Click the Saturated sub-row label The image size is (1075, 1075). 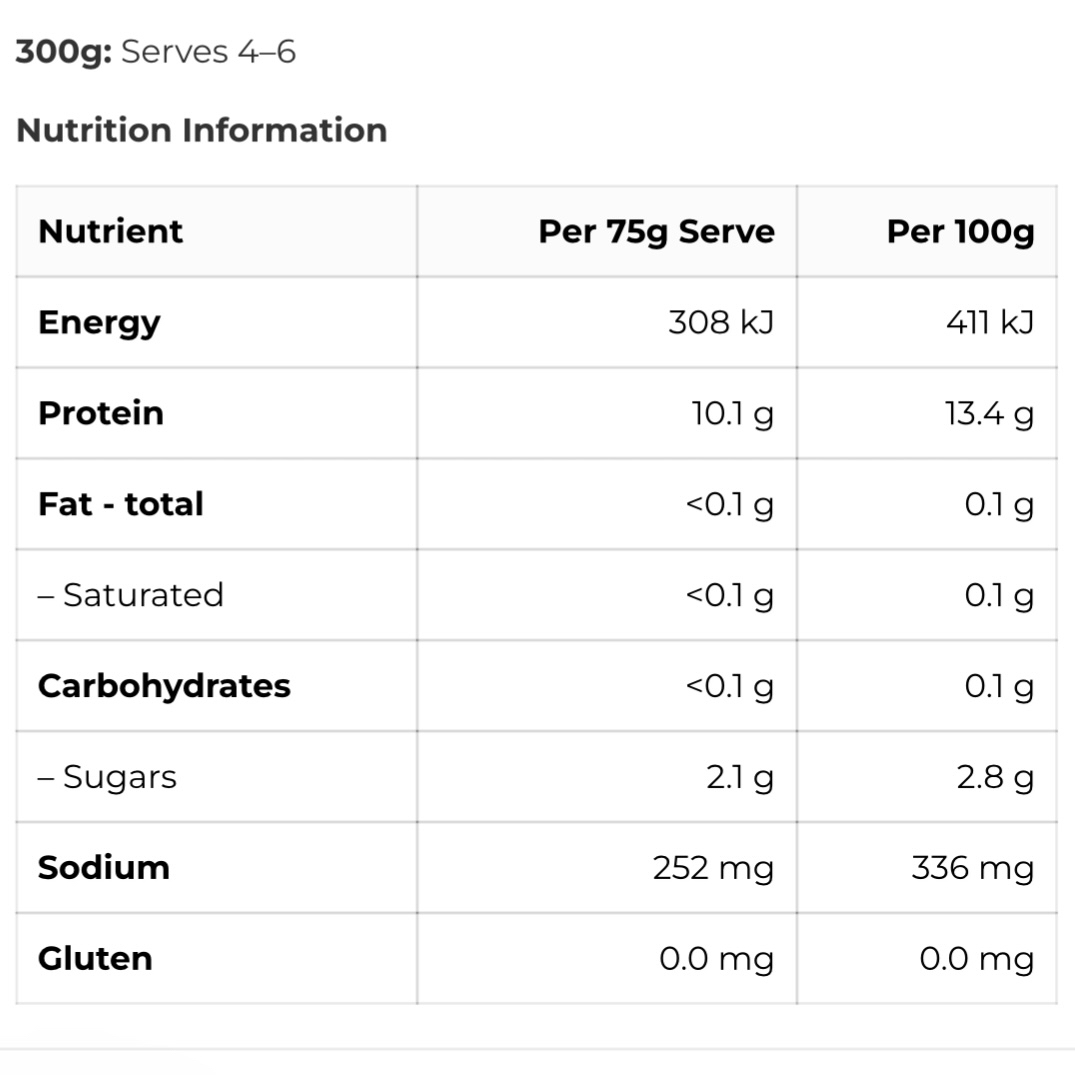(130, 595)
